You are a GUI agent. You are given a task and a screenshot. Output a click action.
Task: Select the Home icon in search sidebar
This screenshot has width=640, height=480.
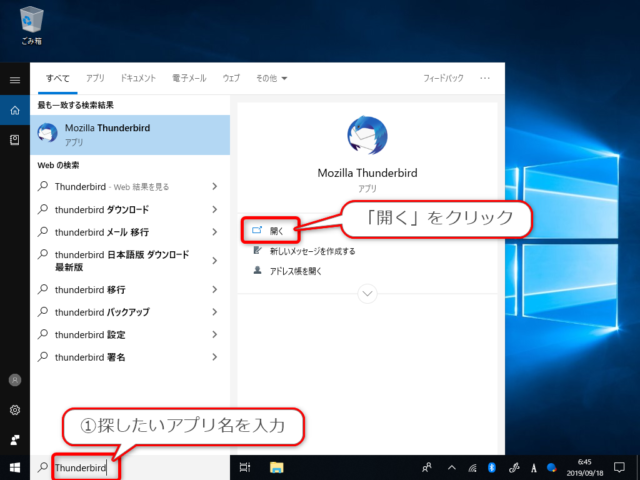[15, 110]
